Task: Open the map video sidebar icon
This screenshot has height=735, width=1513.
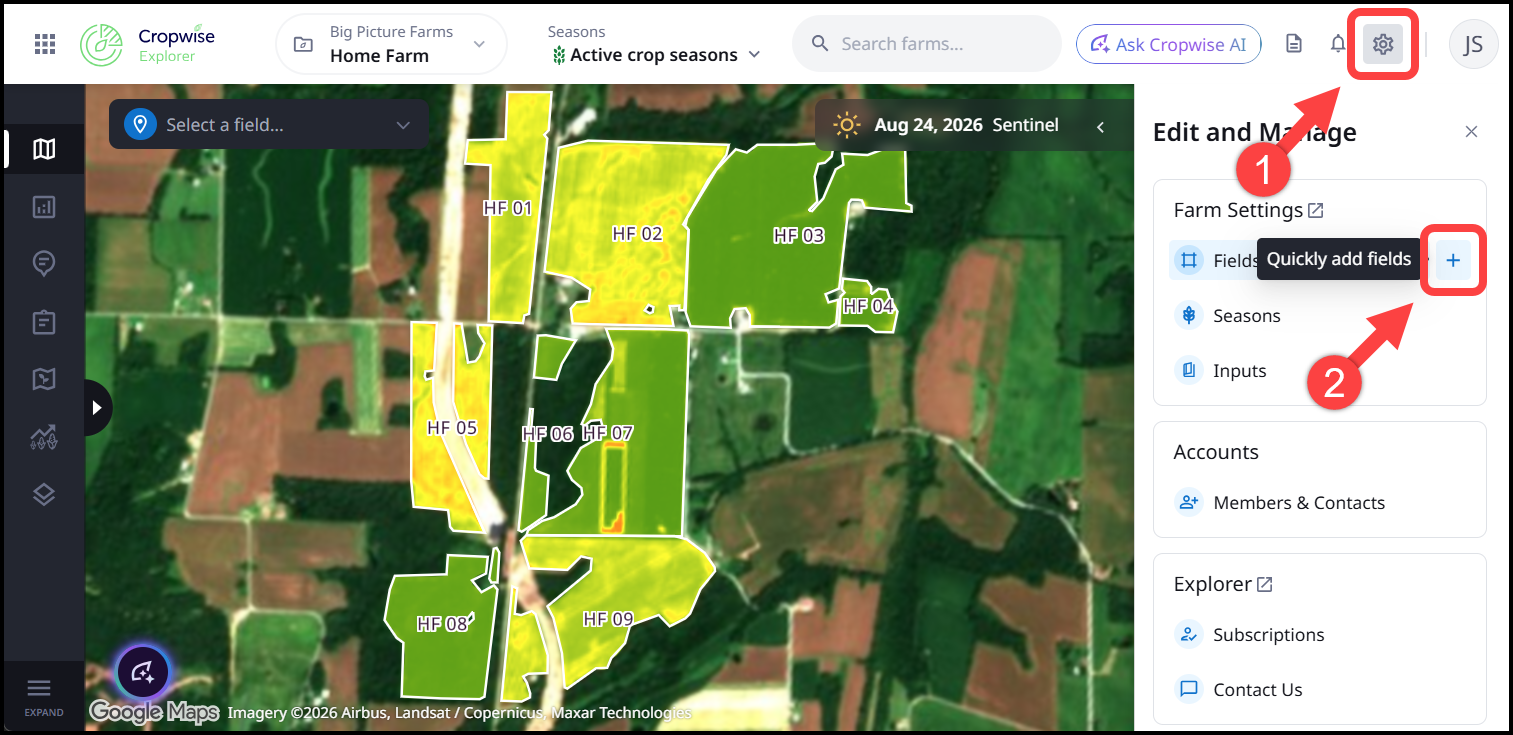Action: click(x=44, y=379)
